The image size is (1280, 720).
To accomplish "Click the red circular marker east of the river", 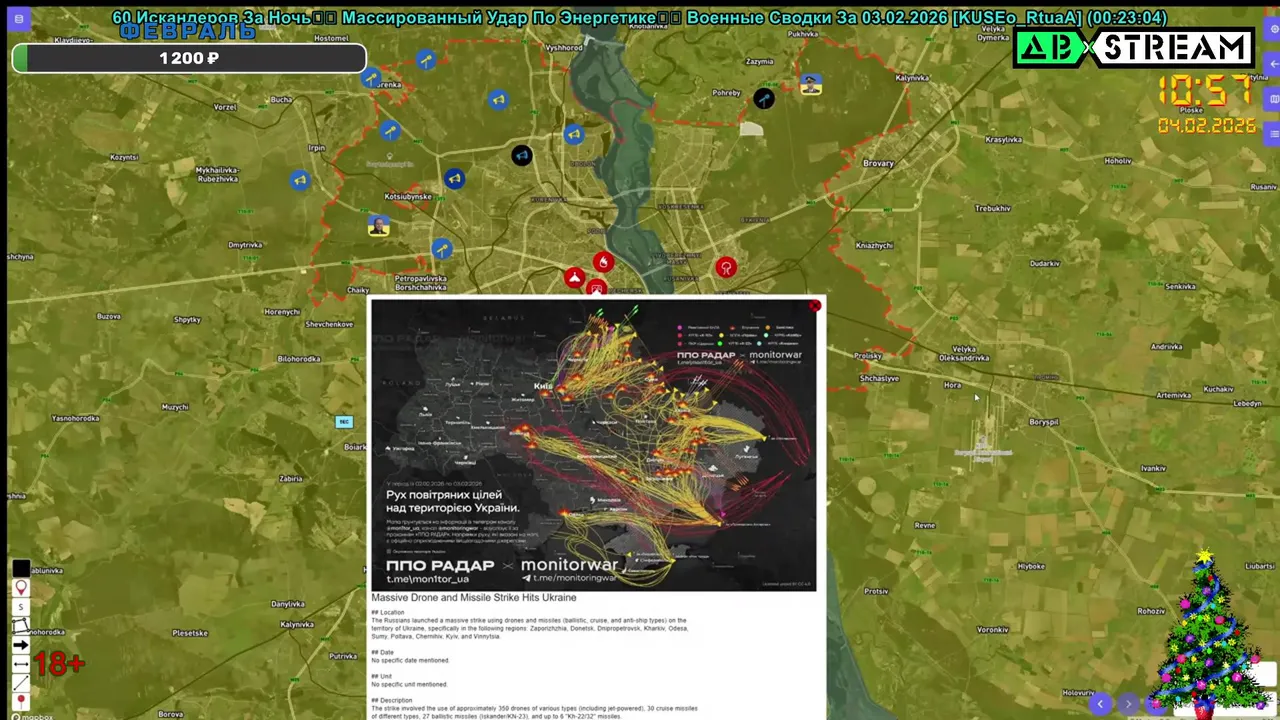I will pos(726,267).
